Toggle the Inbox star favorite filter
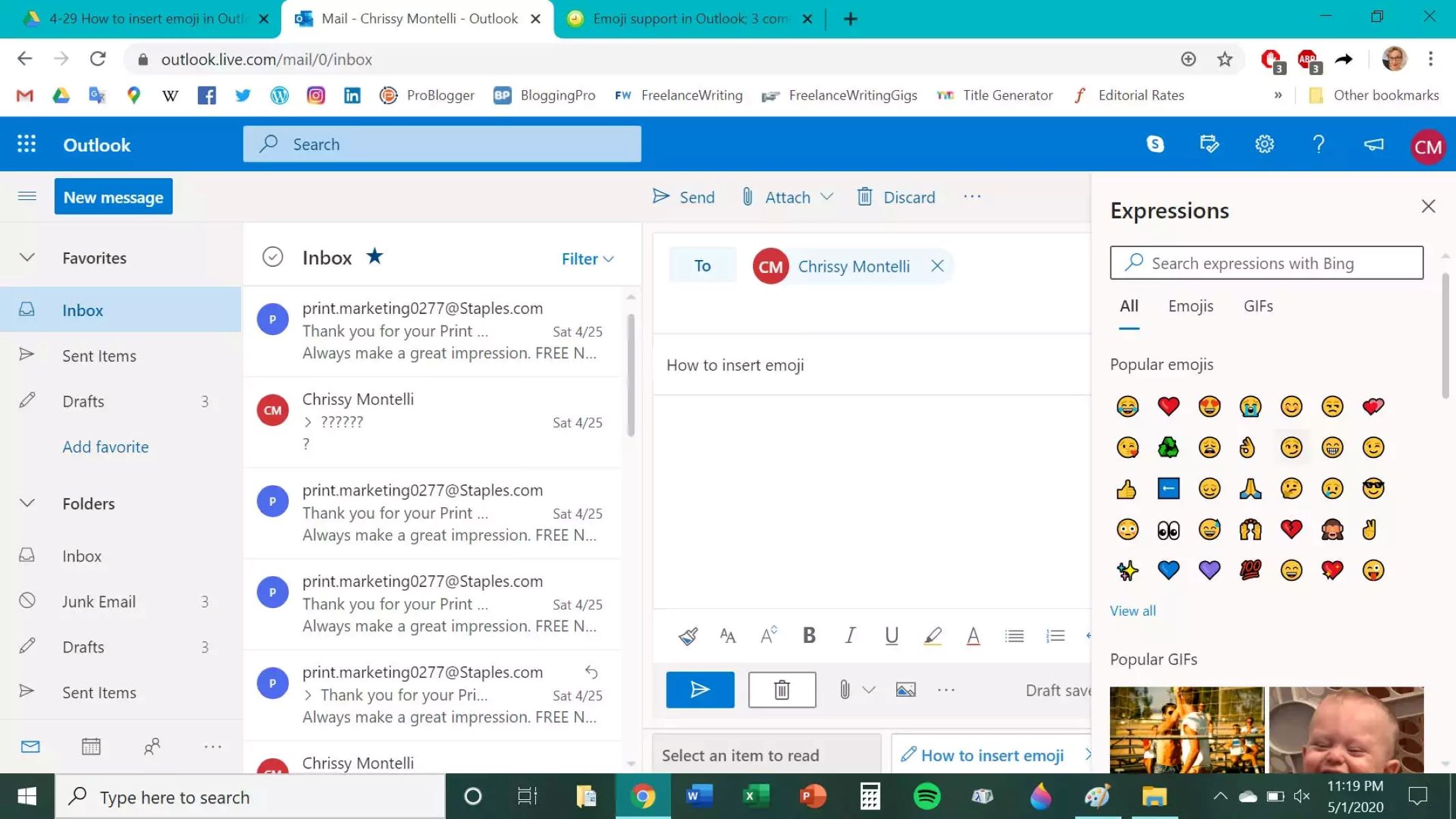Viewport: 1456px width, 819px height. (x=374, y=257)
